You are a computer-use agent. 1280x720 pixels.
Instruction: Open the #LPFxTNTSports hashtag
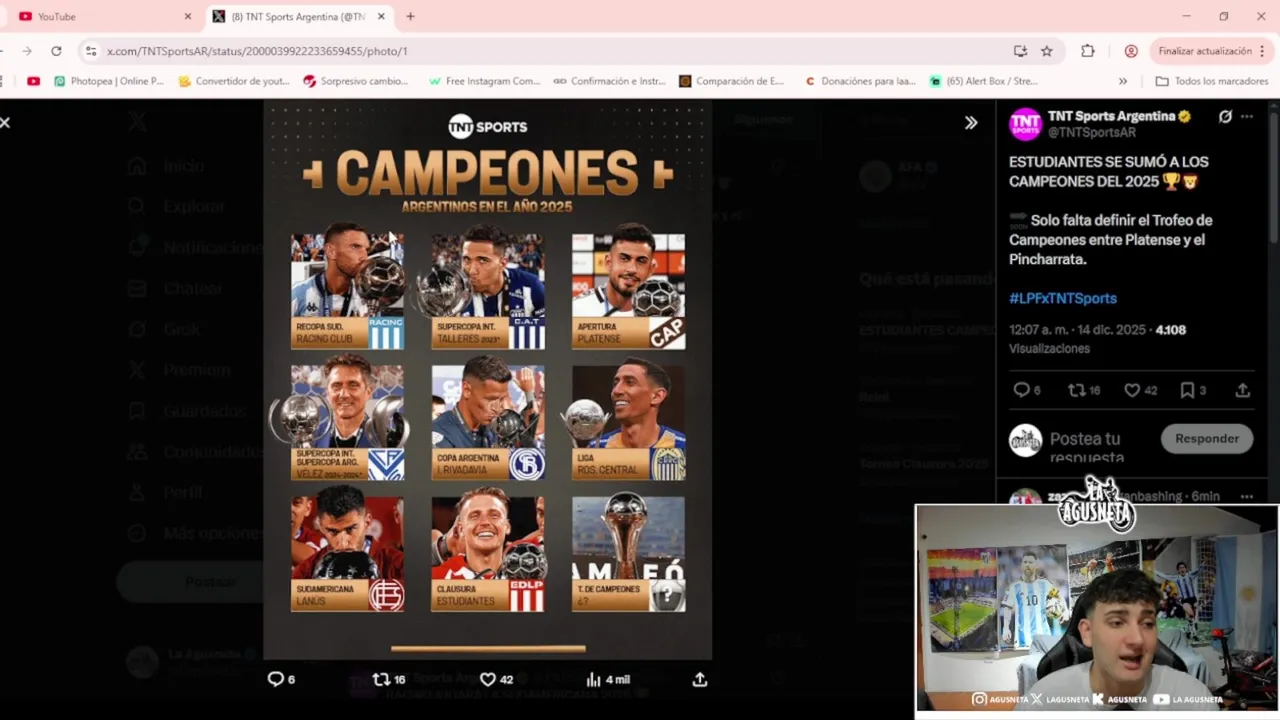(x=1063, y=298)
